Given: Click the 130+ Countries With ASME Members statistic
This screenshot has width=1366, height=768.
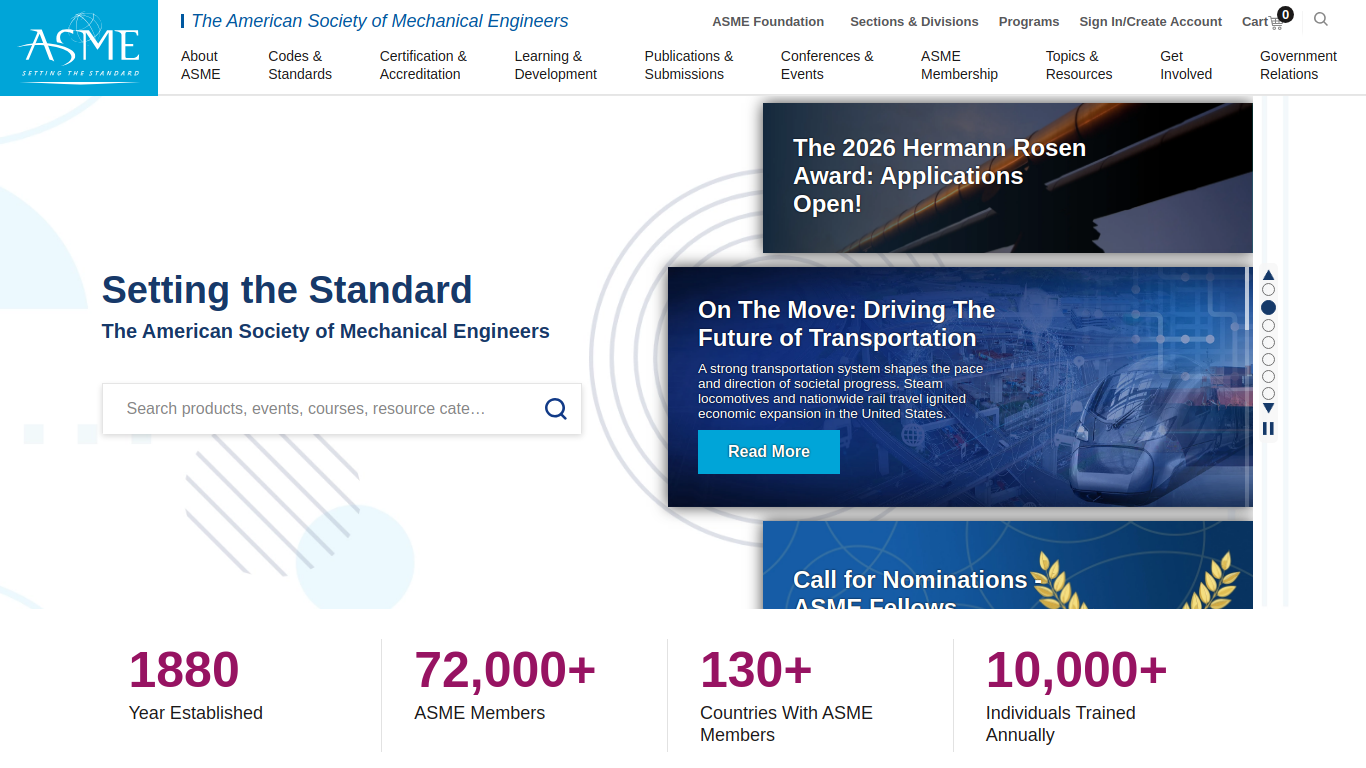Looking at the screenshot, I should (787, 695).
